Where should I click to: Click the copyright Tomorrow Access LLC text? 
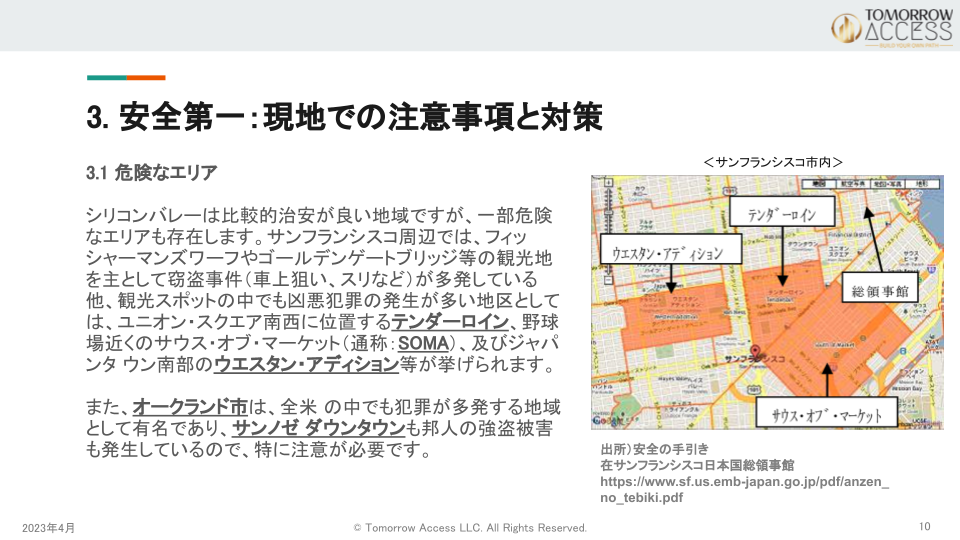(470, 528)
